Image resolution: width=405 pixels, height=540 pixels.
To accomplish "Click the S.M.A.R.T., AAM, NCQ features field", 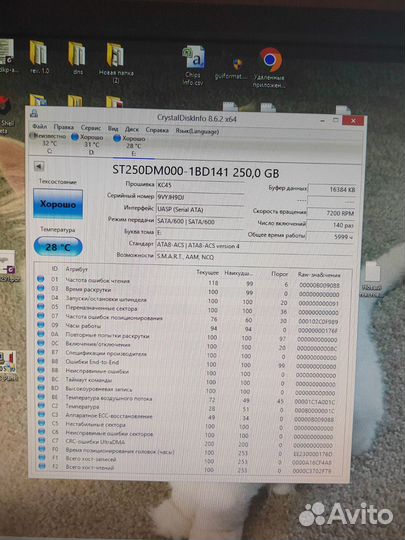I will (254, 257).
